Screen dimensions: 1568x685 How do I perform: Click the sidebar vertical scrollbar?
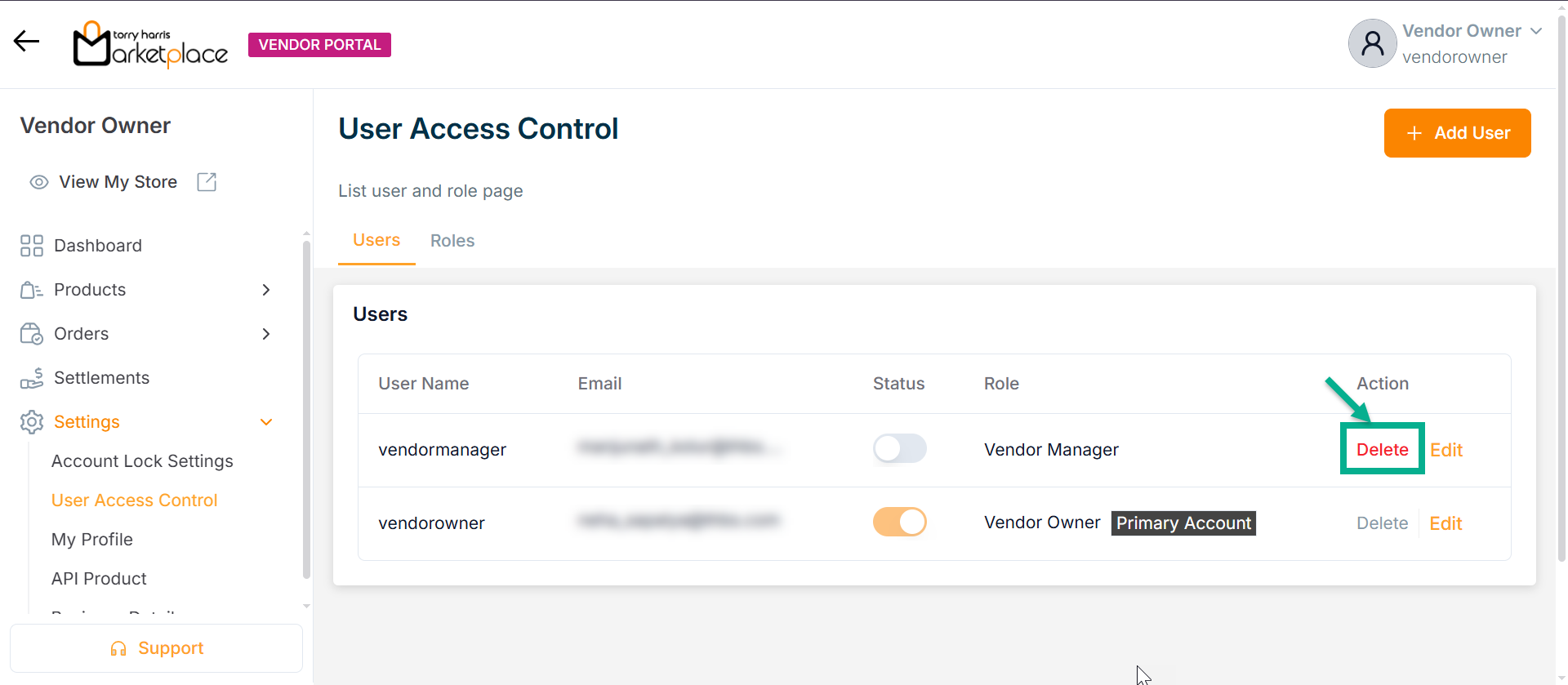(x=306, y=408)
